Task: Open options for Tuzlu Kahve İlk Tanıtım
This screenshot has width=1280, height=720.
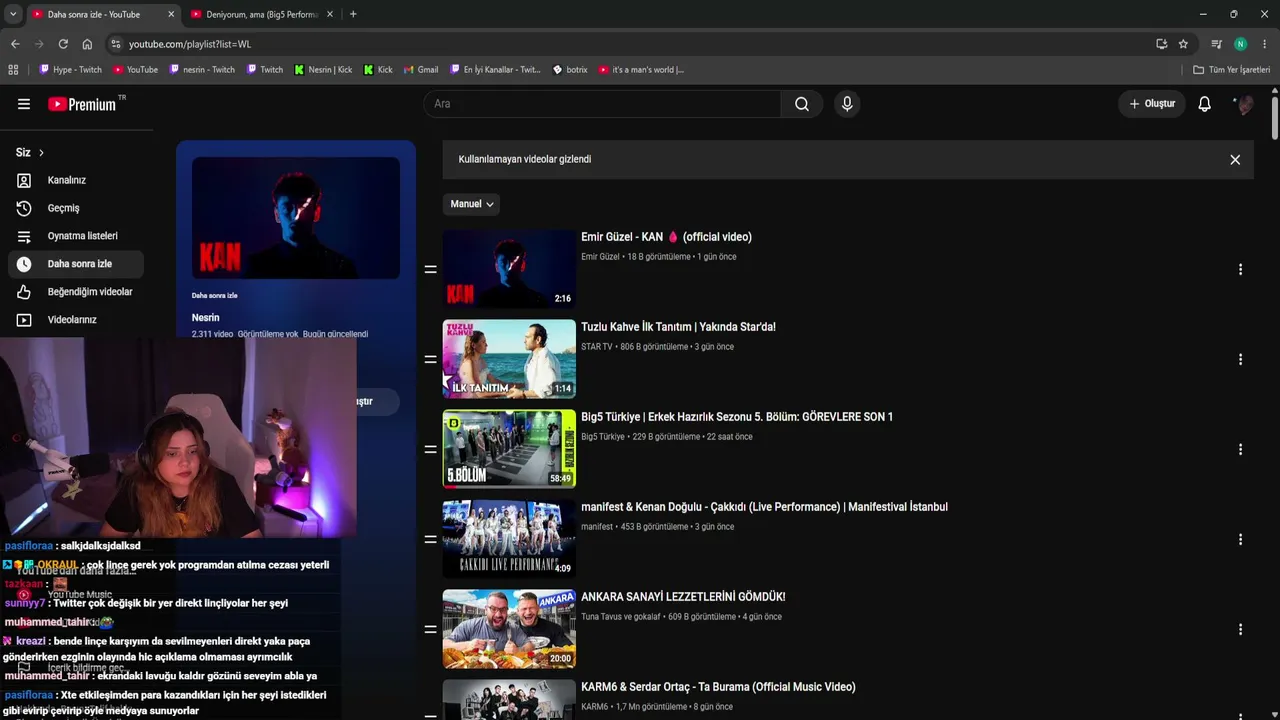Action: coord(1240,359)
